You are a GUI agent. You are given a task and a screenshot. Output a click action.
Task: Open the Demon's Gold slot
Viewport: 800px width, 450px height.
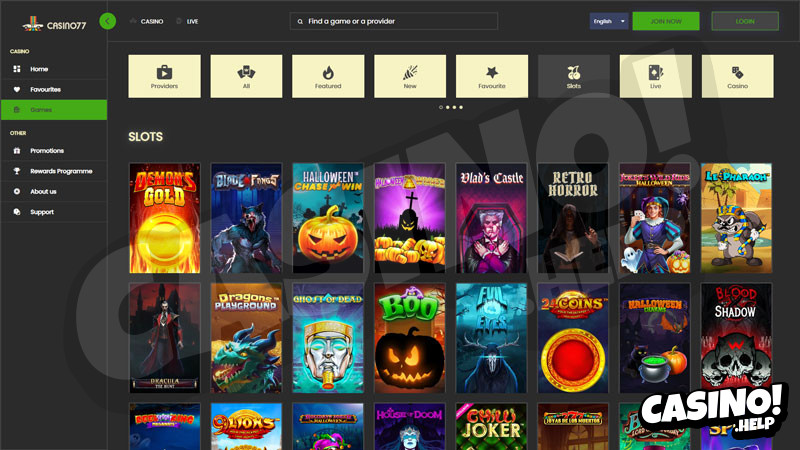[165, 218]
